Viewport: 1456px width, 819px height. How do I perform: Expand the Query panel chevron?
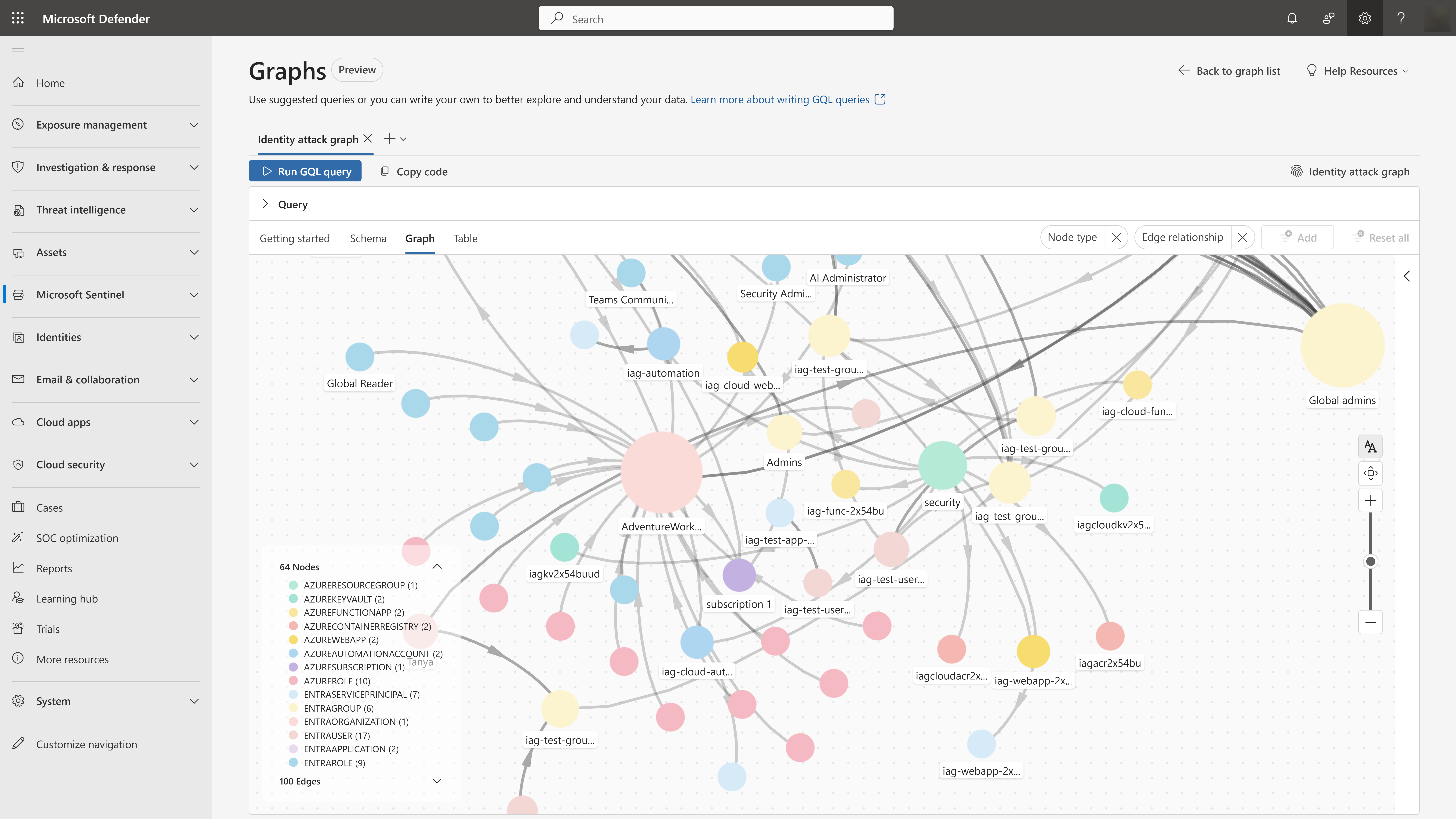[265, 204]
